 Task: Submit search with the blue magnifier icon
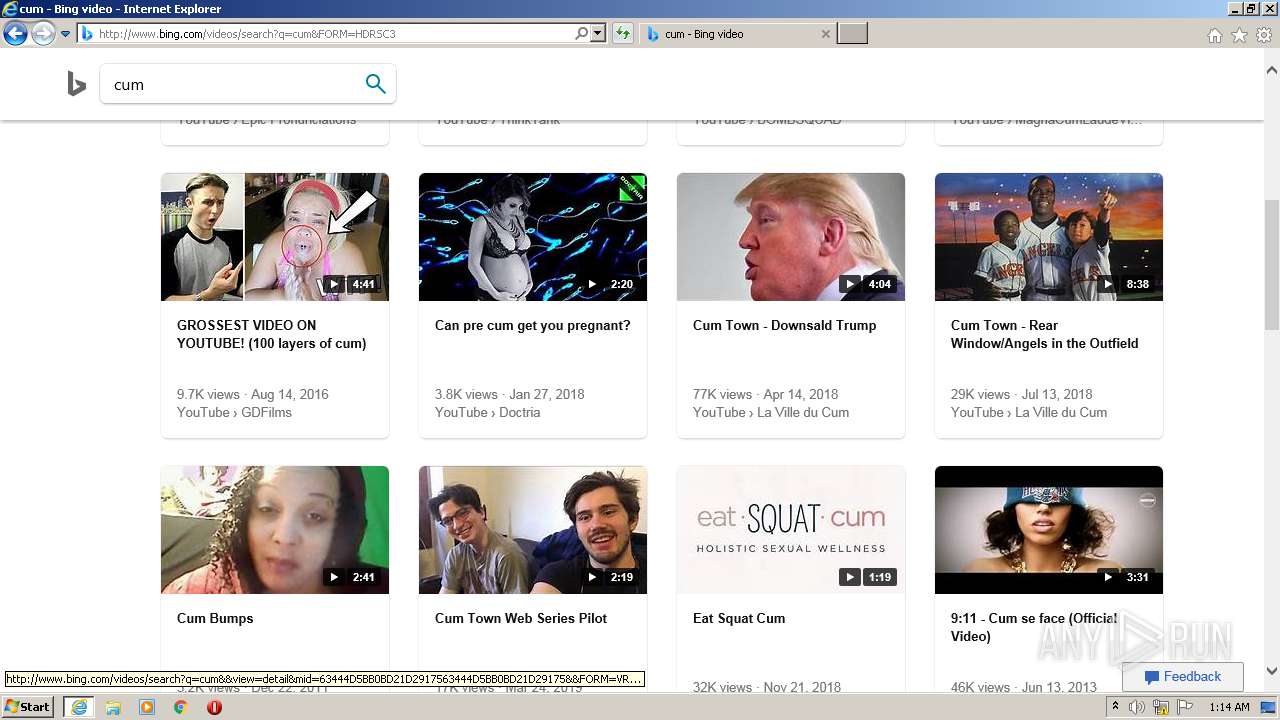(x=376, y=84)
